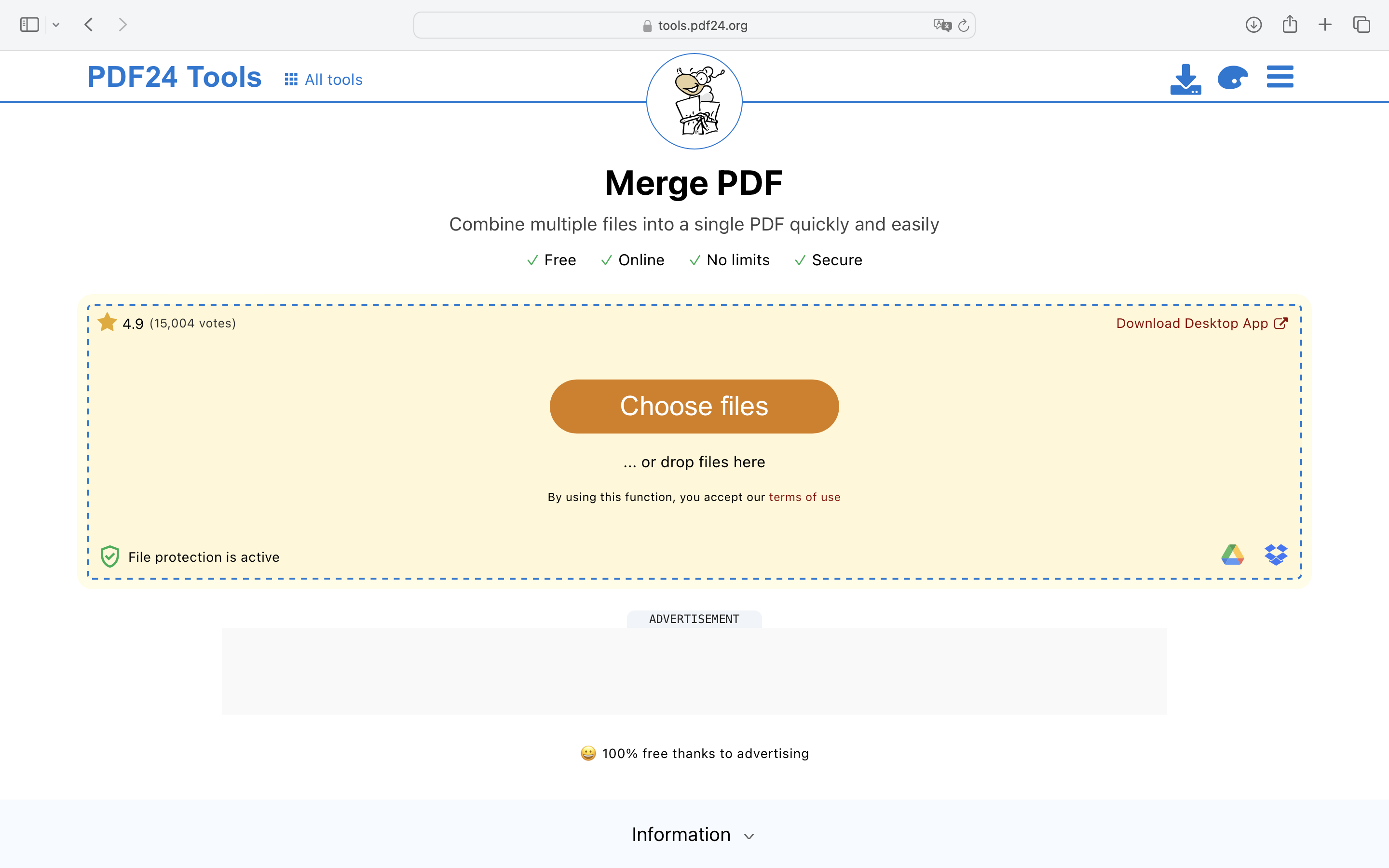Open the browser share menu
The width and height of the screenshot is (1389, 868).
click(x=1290, y=24)
